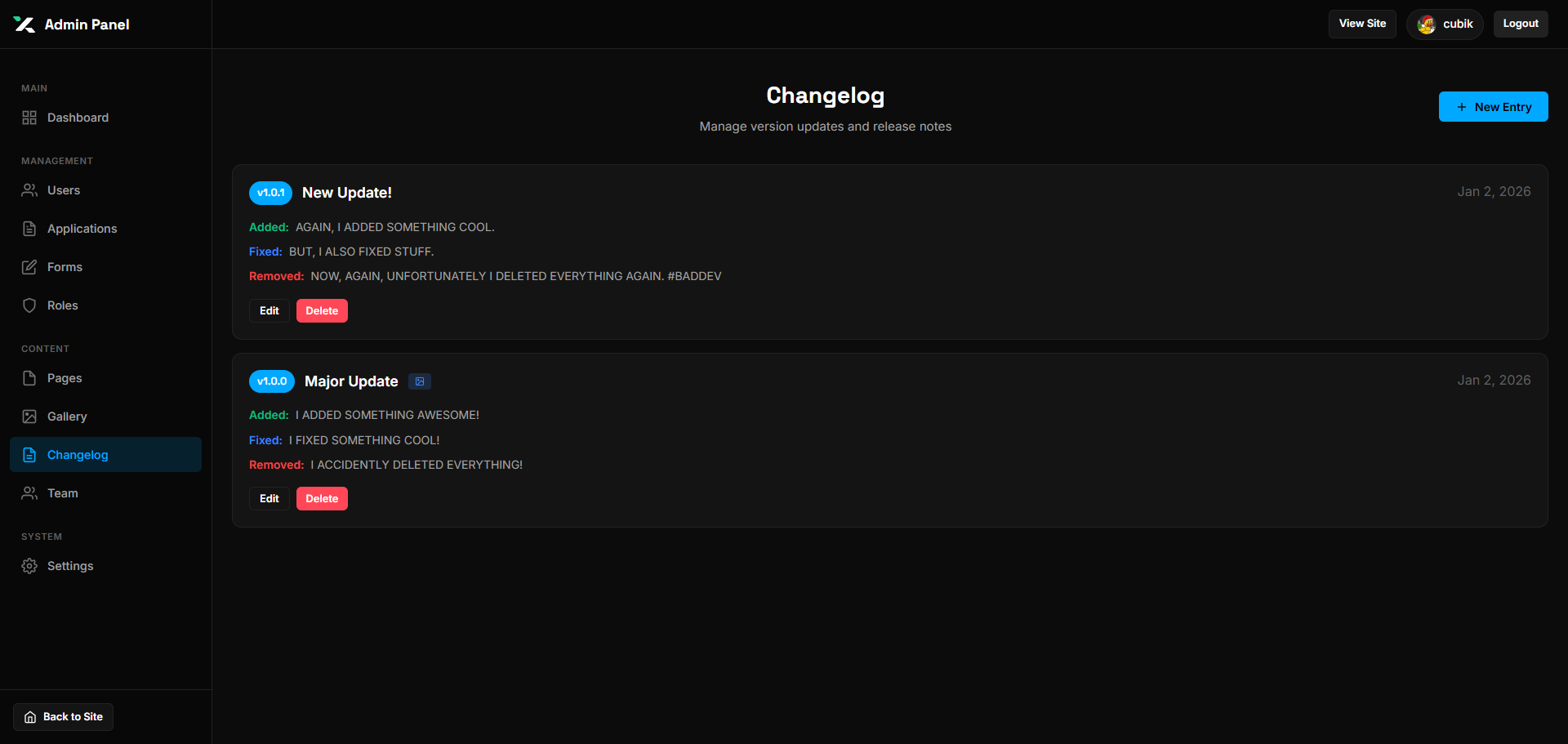Click the New Update! entry title

click(x=347, y=193)
